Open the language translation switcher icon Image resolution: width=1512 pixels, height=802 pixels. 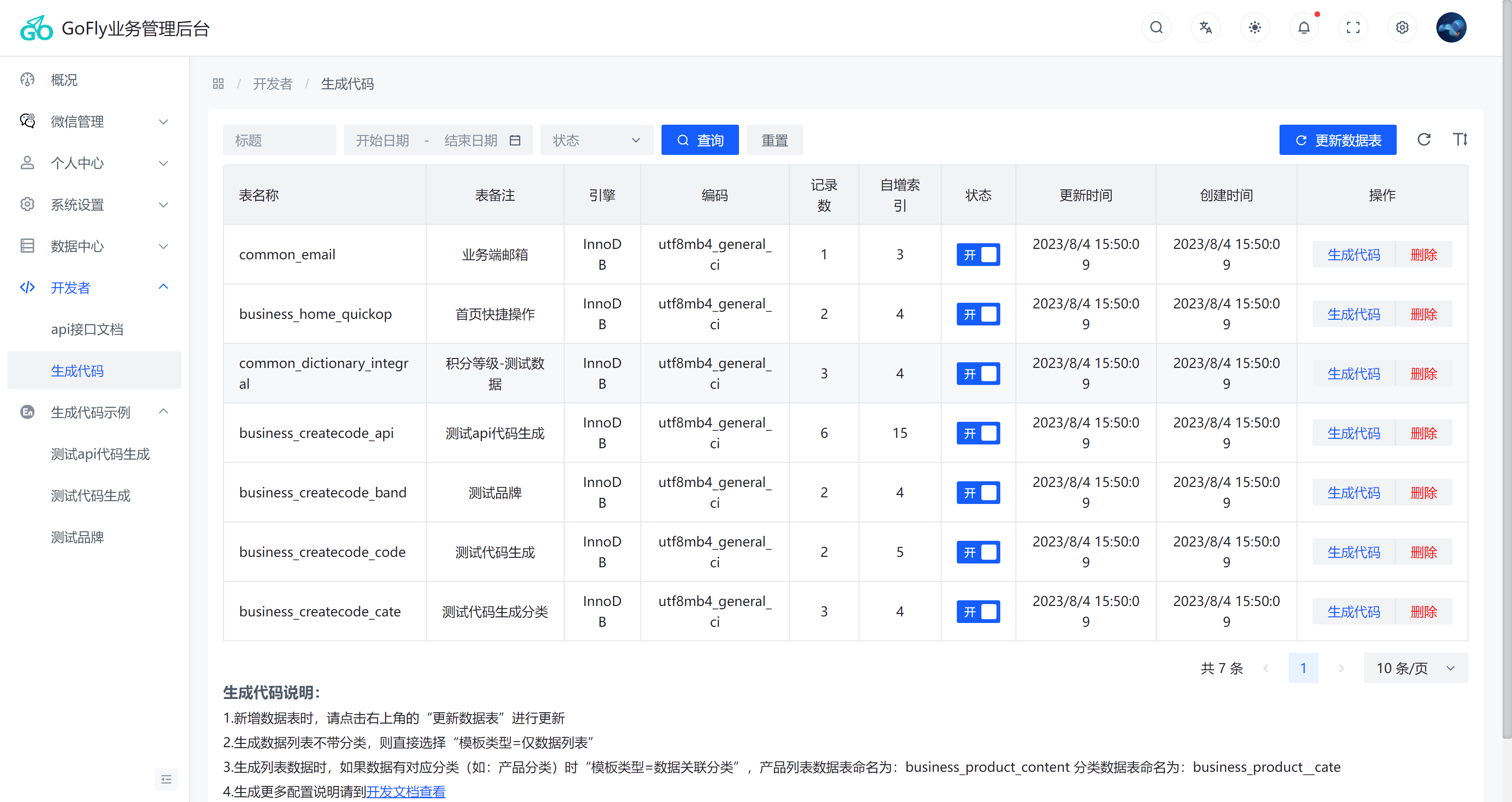pos(1206,27)
